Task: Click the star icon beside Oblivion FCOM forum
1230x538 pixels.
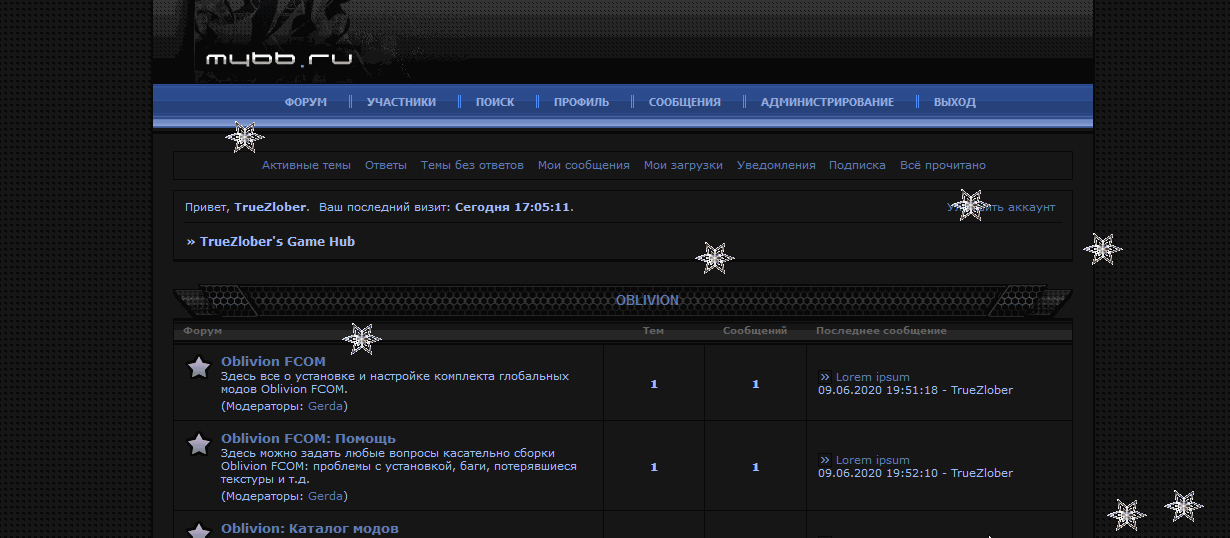Action: (199, 368)
